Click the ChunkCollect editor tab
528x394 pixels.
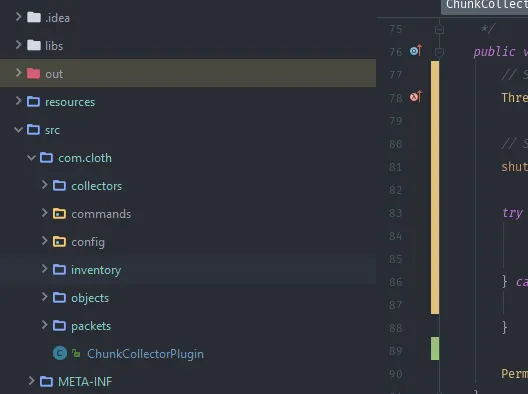pyautogui.click(x=485, y=7)
